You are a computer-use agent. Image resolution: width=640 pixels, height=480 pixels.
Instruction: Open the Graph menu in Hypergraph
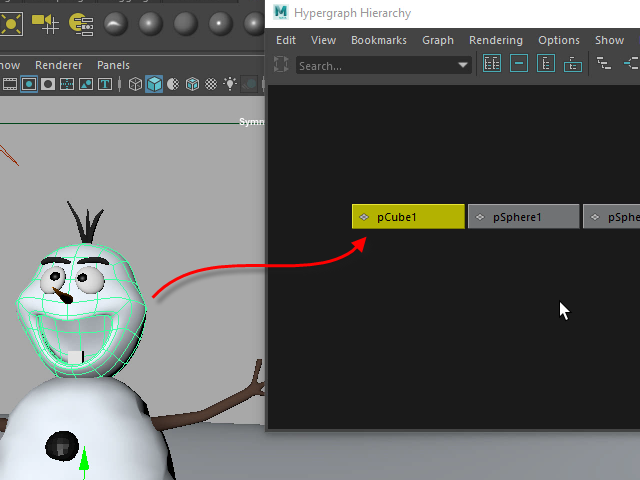pos(437,40)
